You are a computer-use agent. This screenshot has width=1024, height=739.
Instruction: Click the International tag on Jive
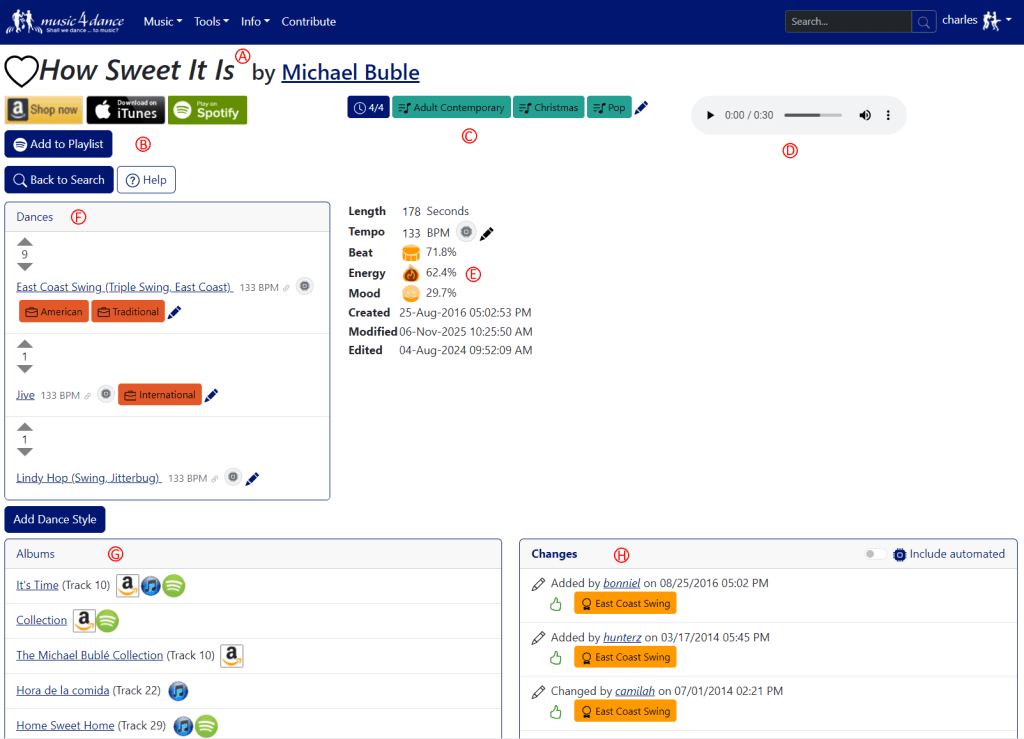tap(160, 395)
